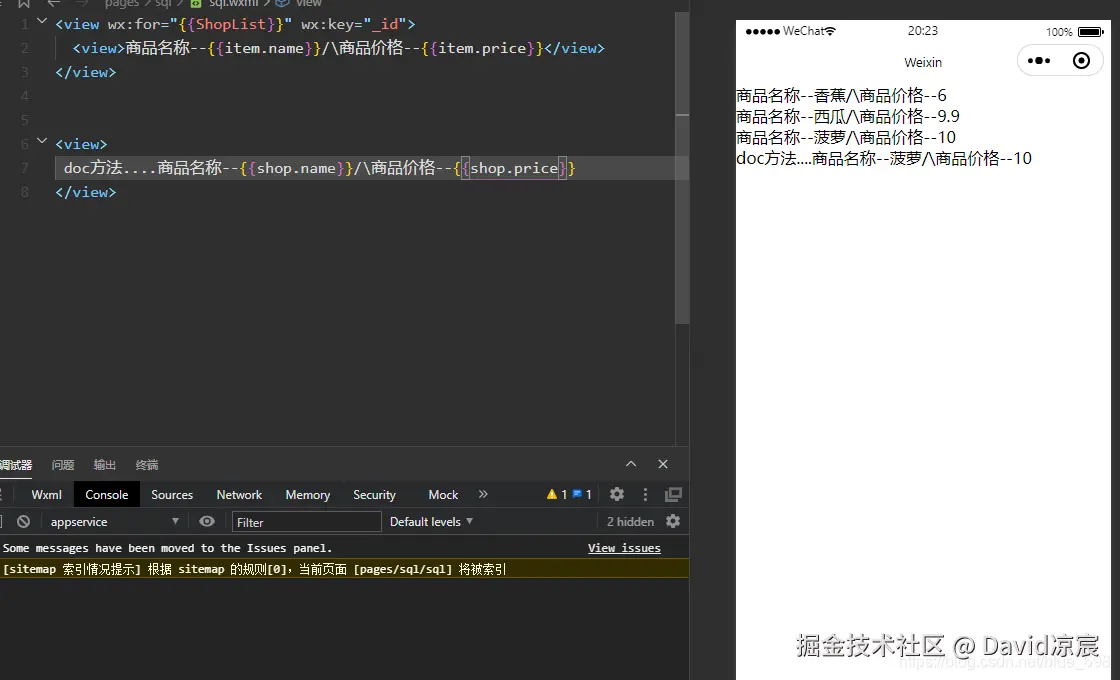Expand hidden console tabs with chevron
The height and width of the screenshot is (680, 1120).
[x=483, y=494]
